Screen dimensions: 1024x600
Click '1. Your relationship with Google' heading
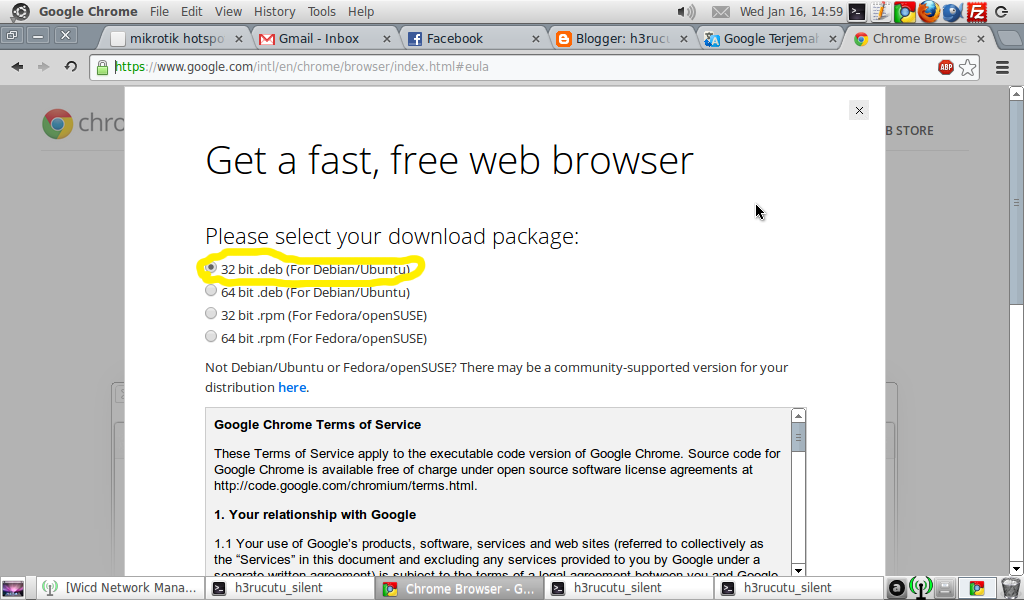pyautogui.click(x=315, y=514)
